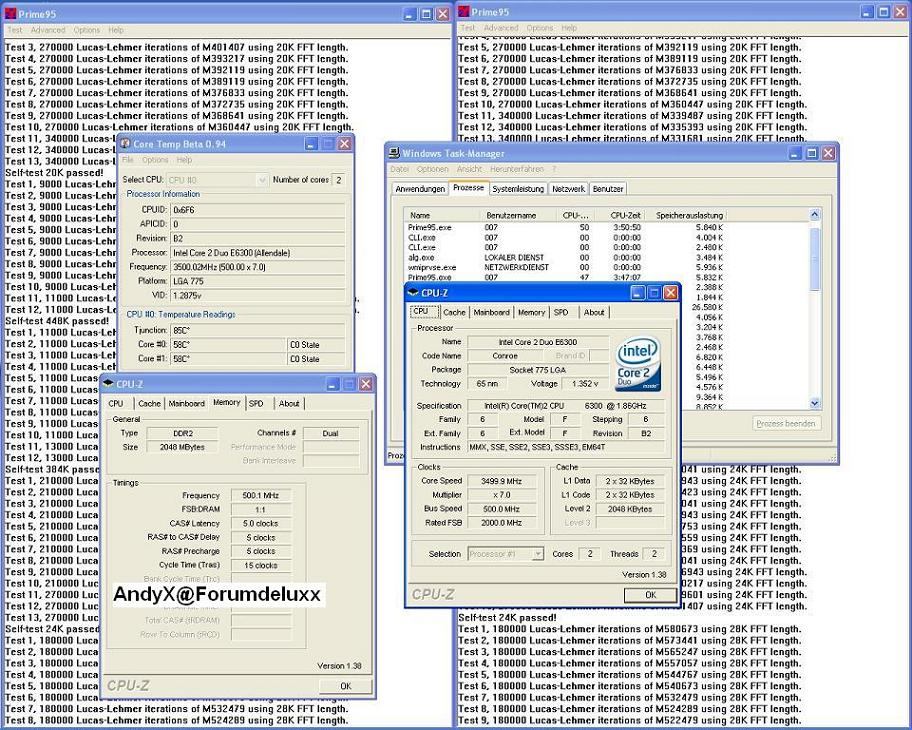Click the title icon of the CPU-Z processor window

pos(413,293)
